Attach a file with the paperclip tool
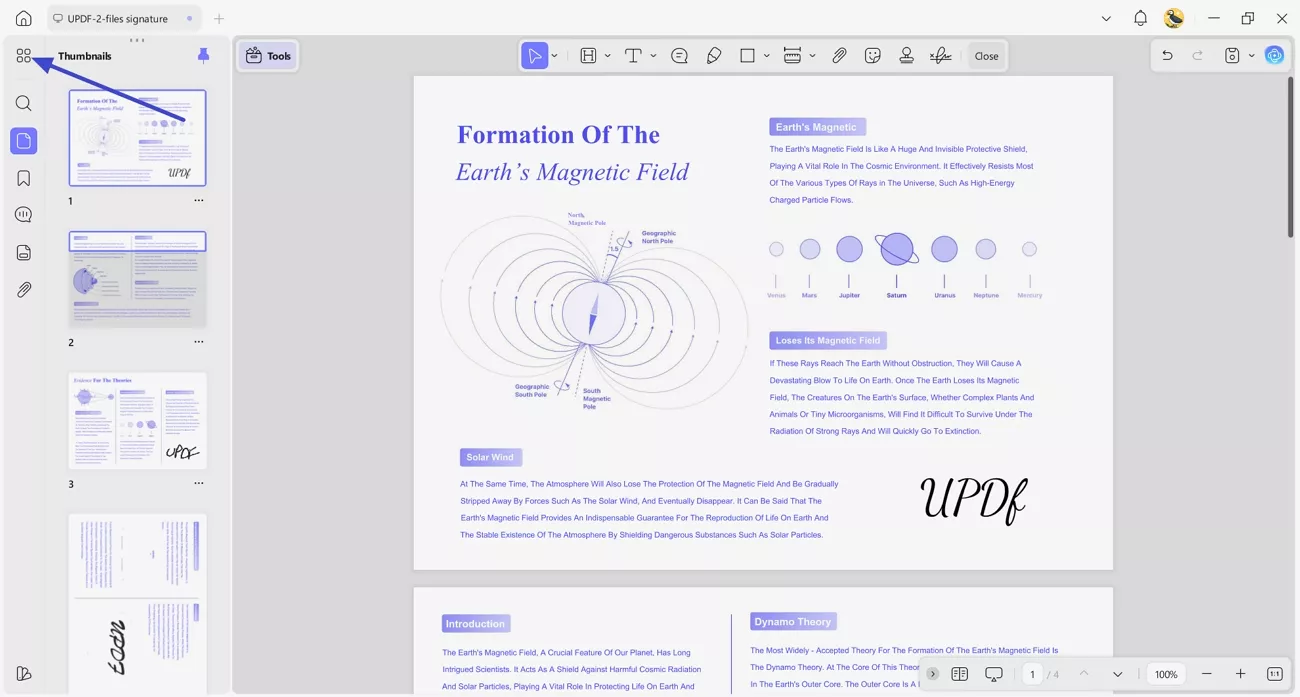The width and height of the screenshot is (1300, 697). pos(839,55)
